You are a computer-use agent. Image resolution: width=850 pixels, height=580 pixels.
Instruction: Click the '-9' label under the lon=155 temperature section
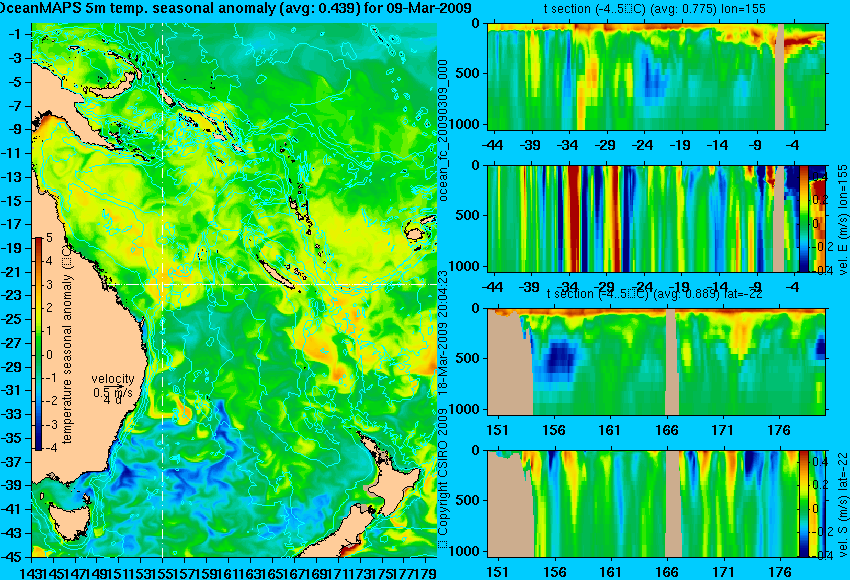coord(756,145)
